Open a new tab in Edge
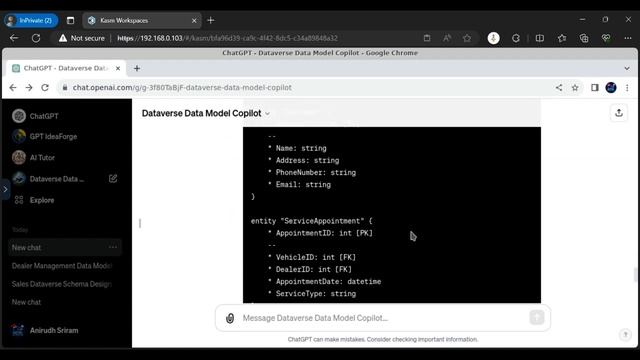The height and width of the screenshot is (360, 640). point(211,20)
